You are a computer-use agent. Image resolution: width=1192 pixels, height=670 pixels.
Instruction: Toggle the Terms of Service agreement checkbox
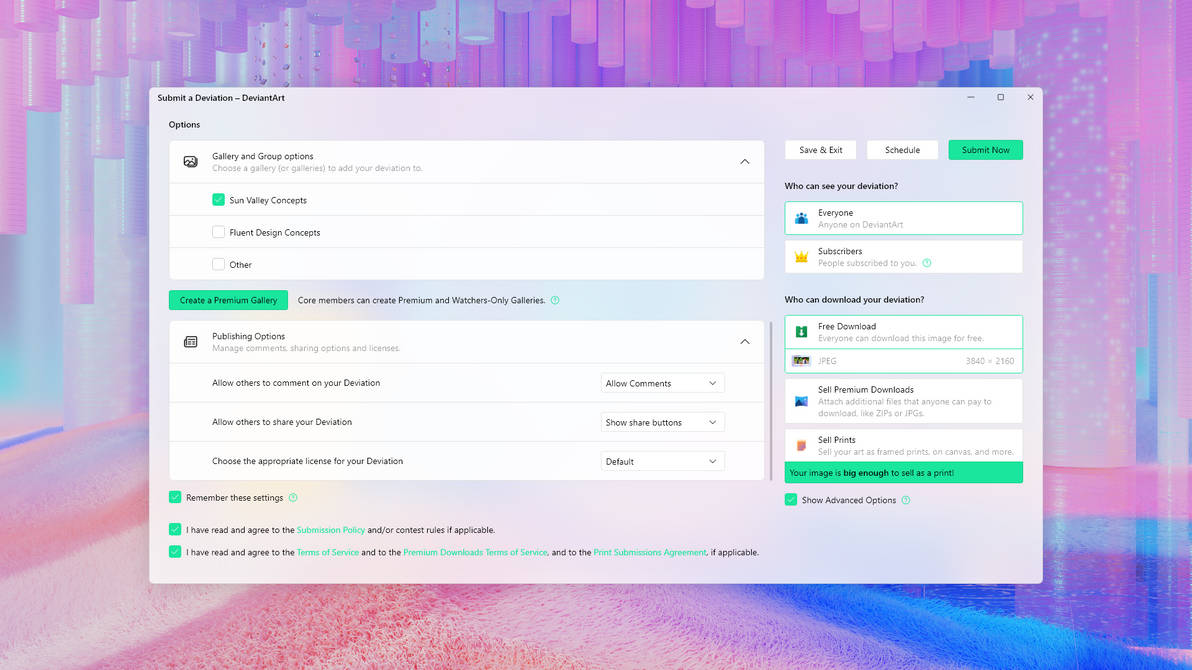(x=175, y=552)
